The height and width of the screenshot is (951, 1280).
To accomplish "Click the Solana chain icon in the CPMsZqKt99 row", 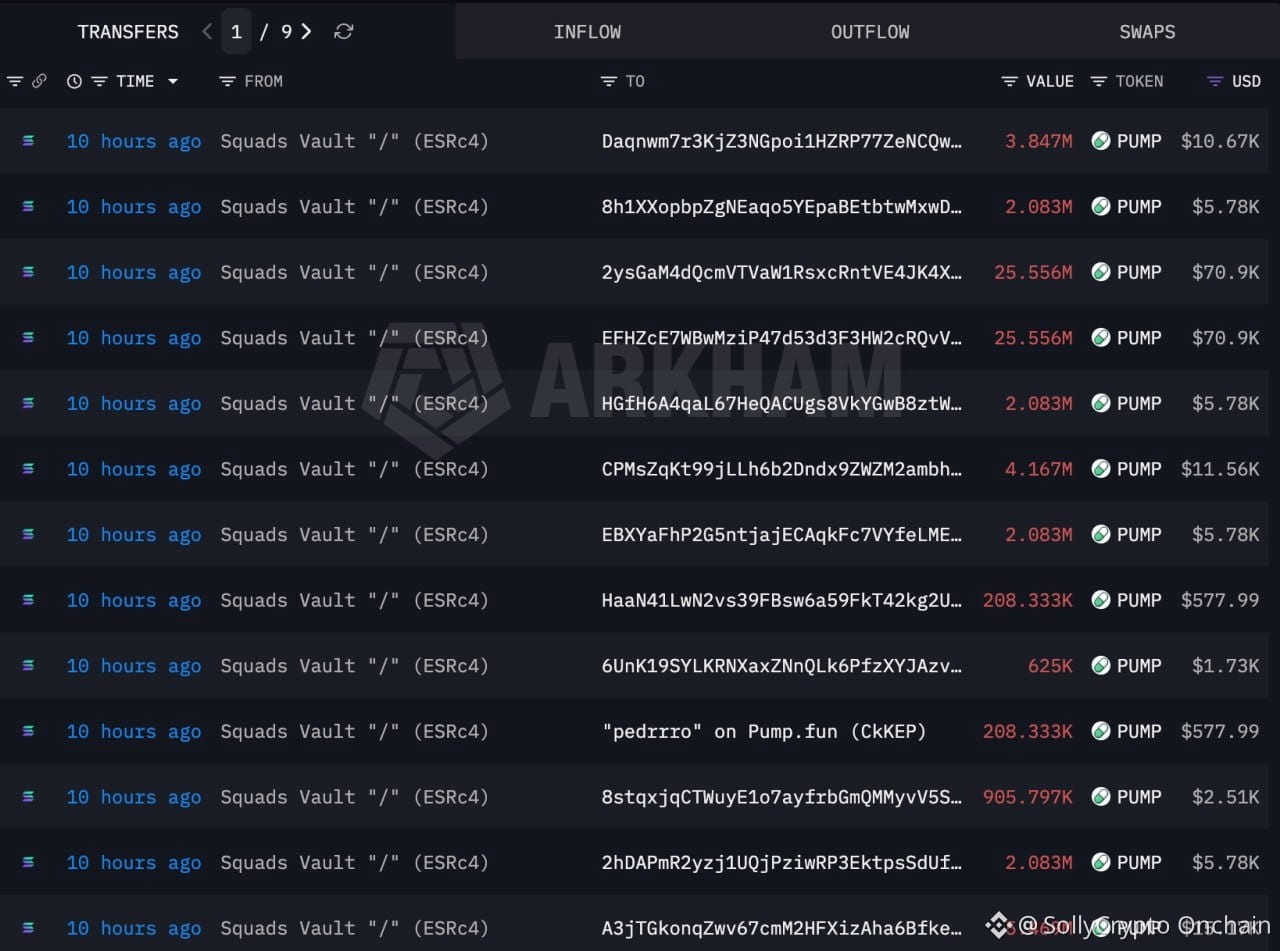I will coord(28,469).
